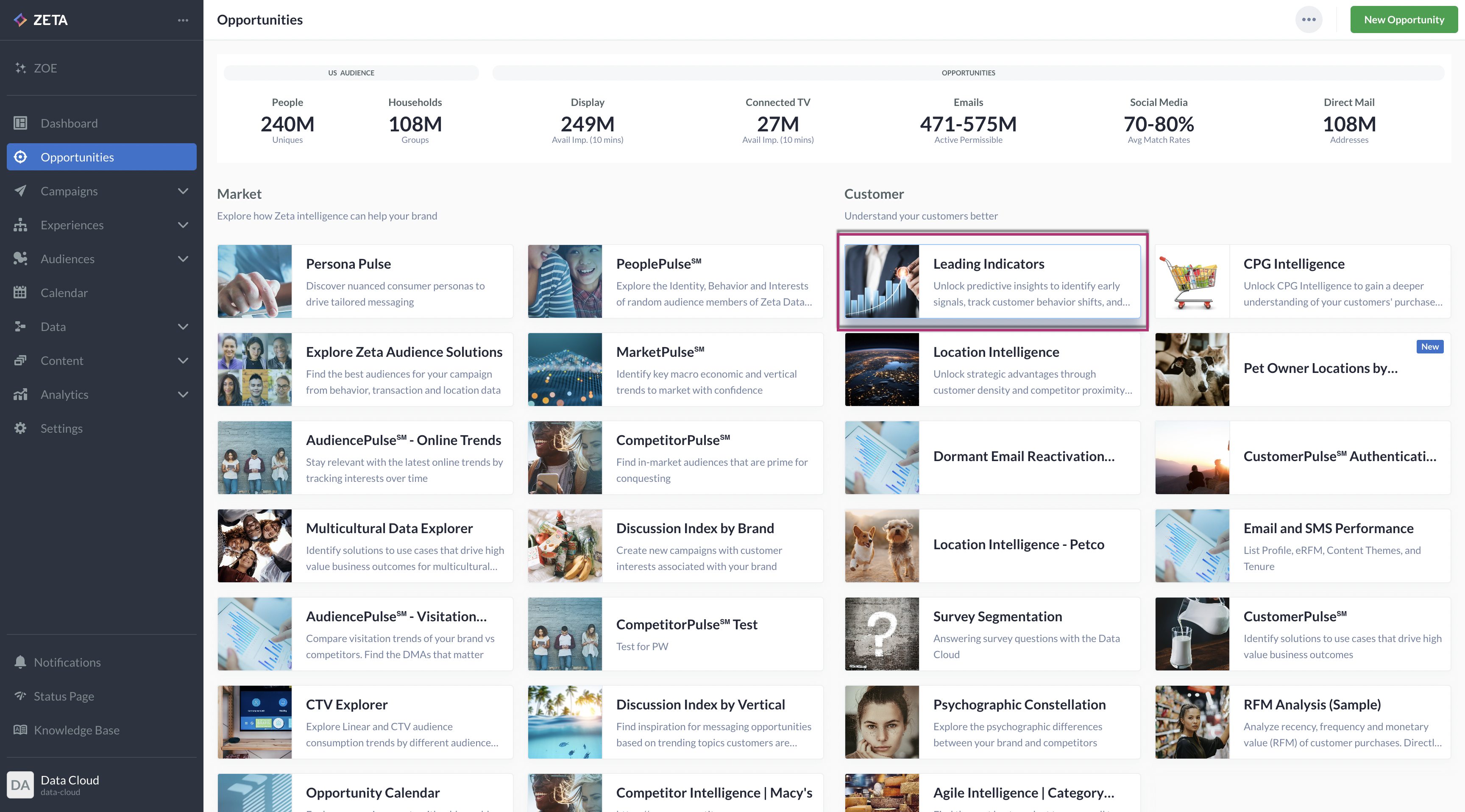Open Settings gear icon in sidebar
Image resolution: width=1465 pixels, height=812 pixels.
(x=20, y=428)
